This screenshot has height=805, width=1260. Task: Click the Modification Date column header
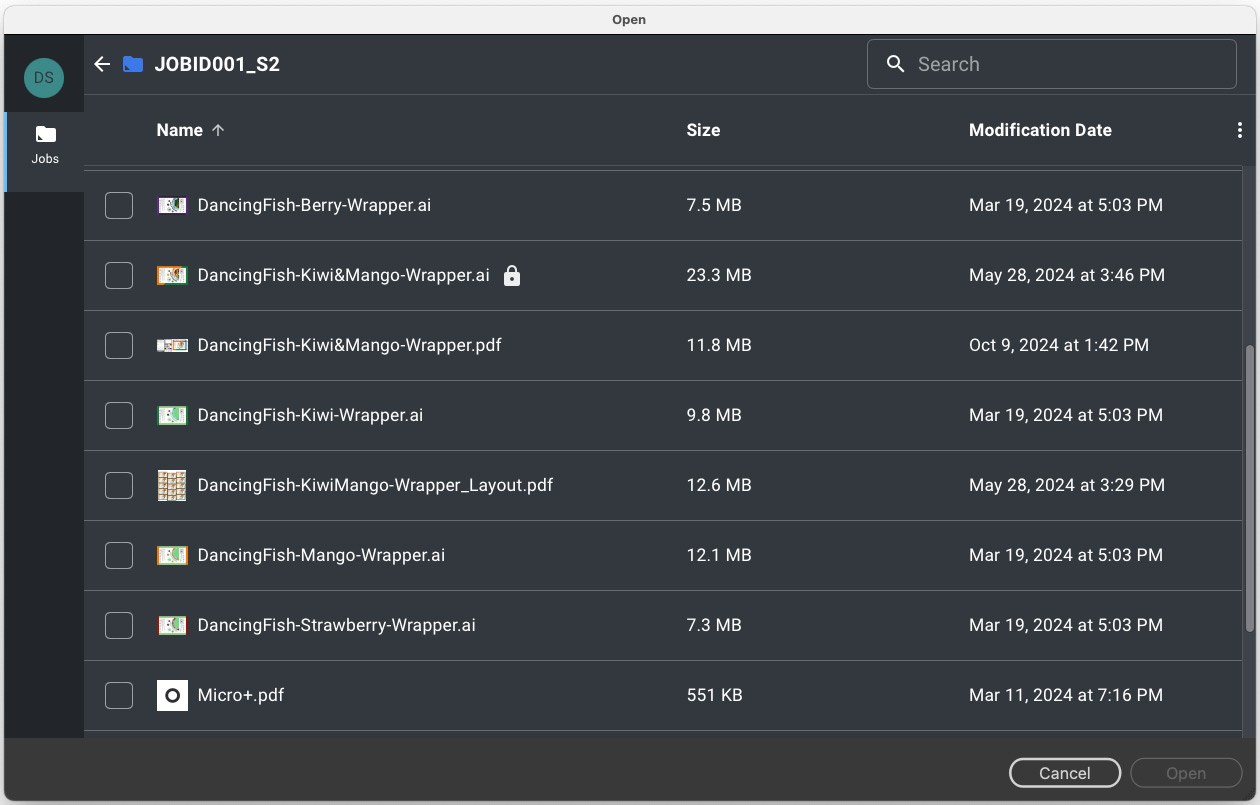(x=1040, y=130)
